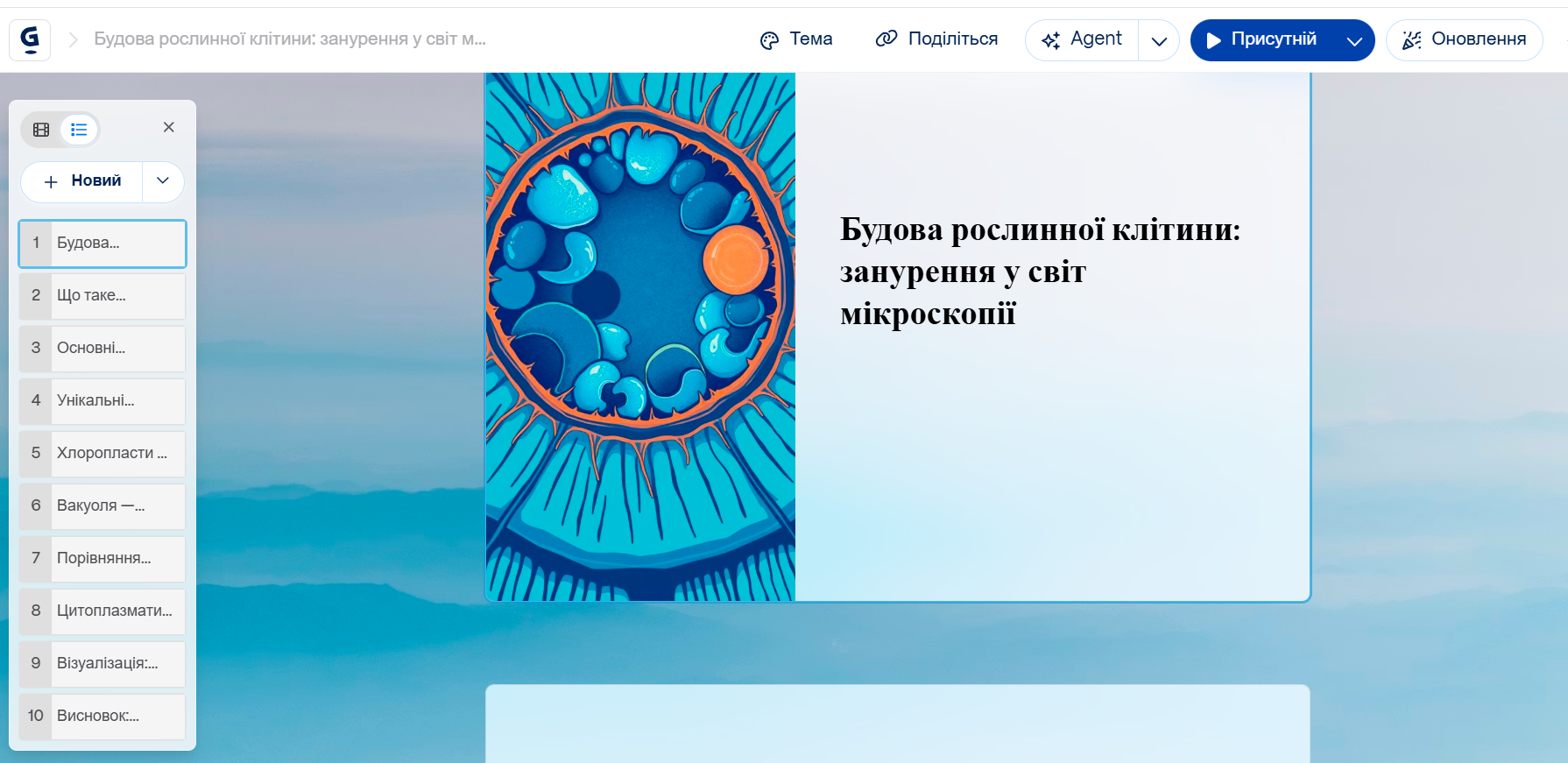Viewport: 1568px width, 763px height.
Task: Expand the Присутній options dropdown
Action: 1353,41
